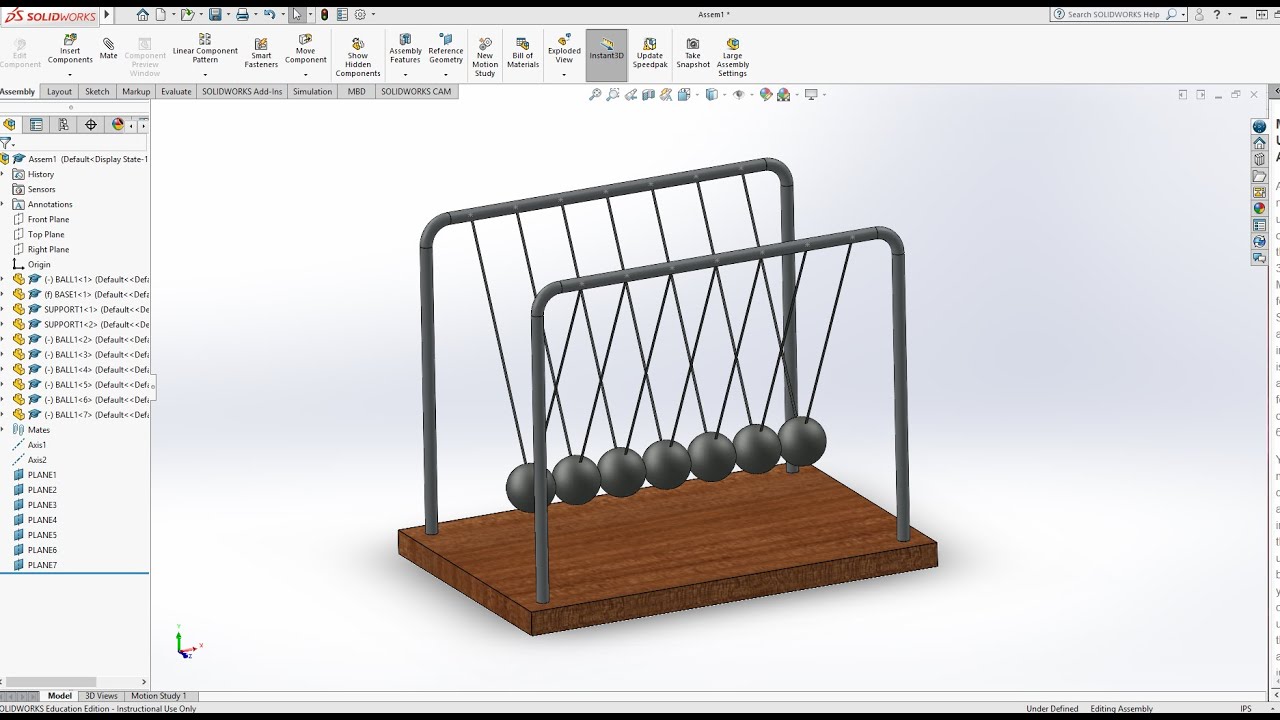
Task: Click Smart Fasteners icon
Action: [261, 52]
